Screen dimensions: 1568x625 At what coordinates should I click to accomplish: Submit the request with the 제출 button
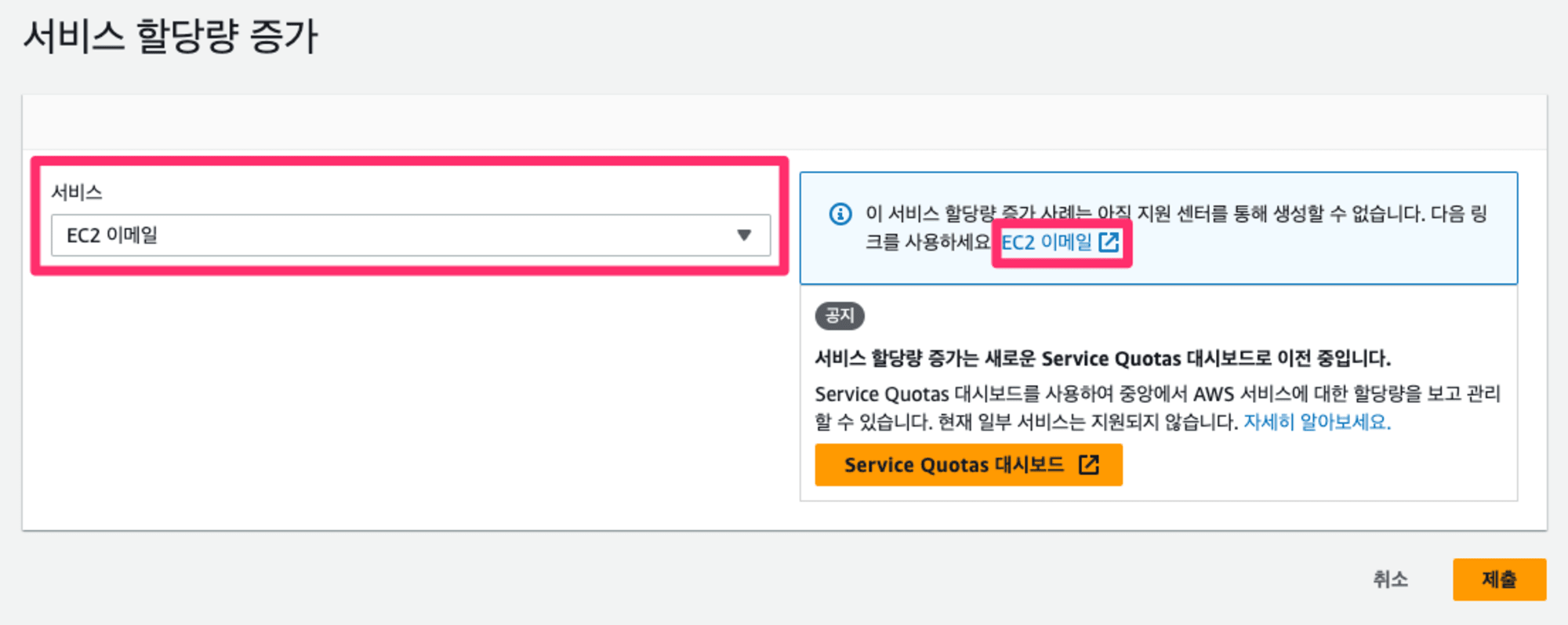pyautogui.click(x=1499, y=580)
